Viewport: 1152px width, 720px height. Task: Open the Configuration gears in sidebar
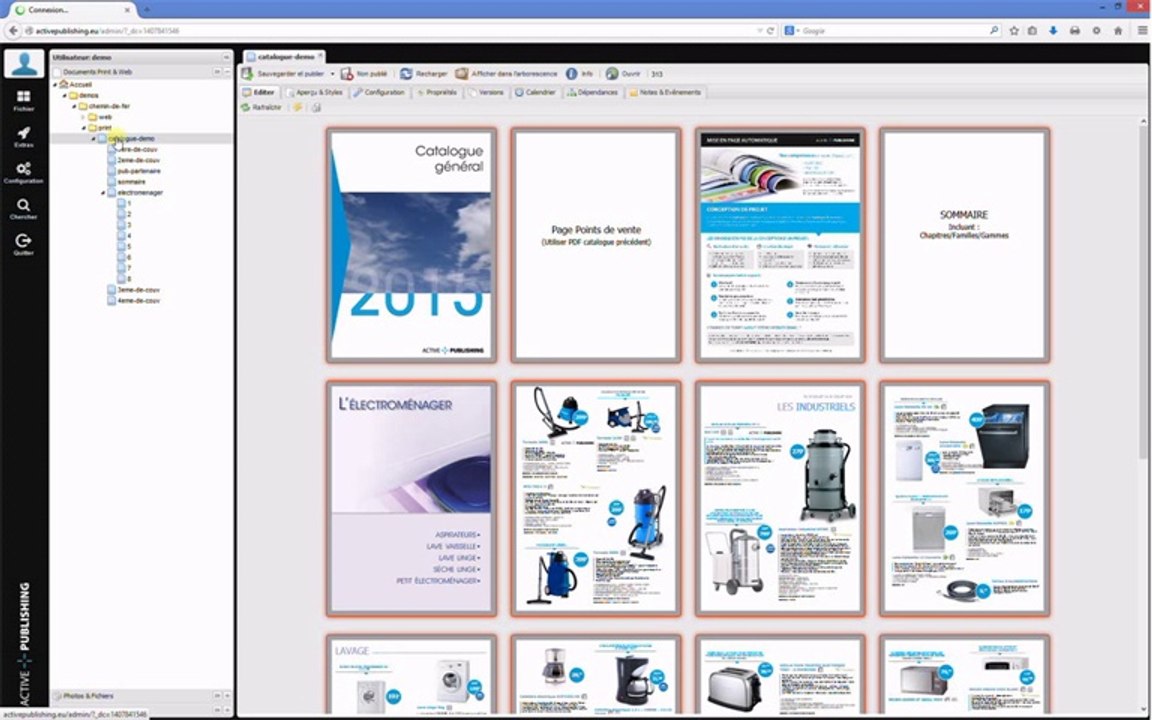coord(24,173)
